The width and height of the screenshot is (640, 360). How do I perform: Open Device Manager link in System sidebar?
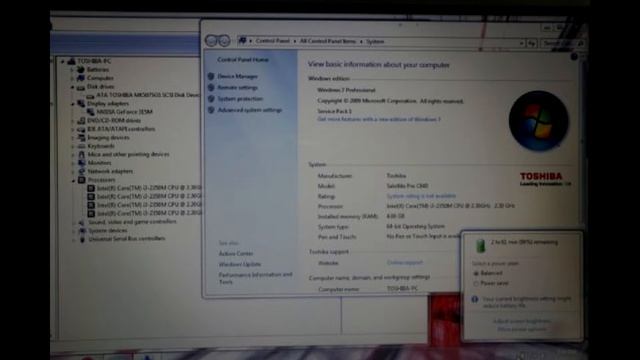238,76
